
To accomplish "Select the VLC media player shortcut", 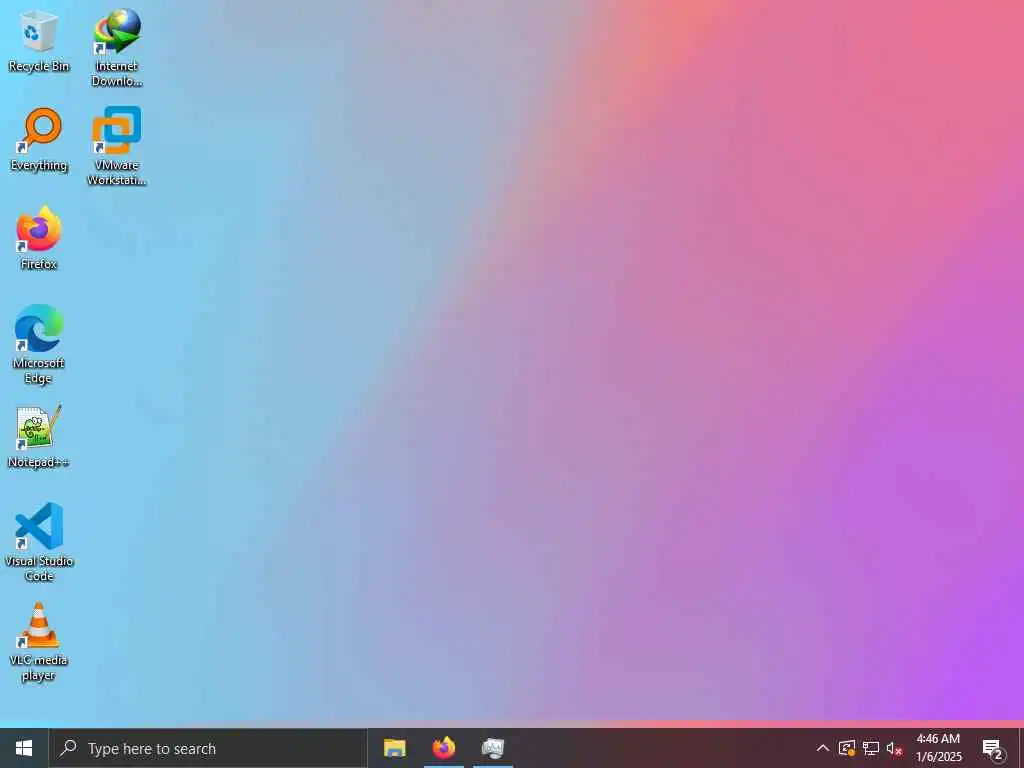I will tap(39, 642).
